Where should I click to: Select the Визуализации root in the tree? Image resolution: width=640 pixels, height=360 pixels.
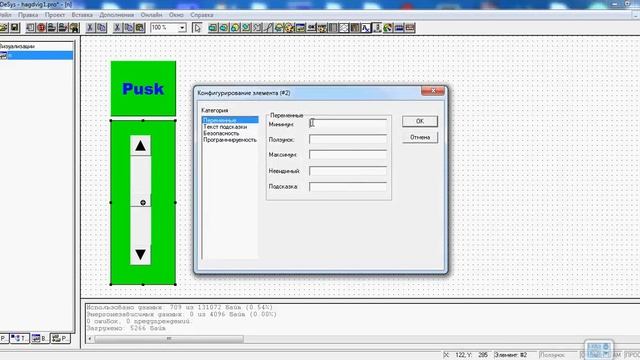point(17,46)
